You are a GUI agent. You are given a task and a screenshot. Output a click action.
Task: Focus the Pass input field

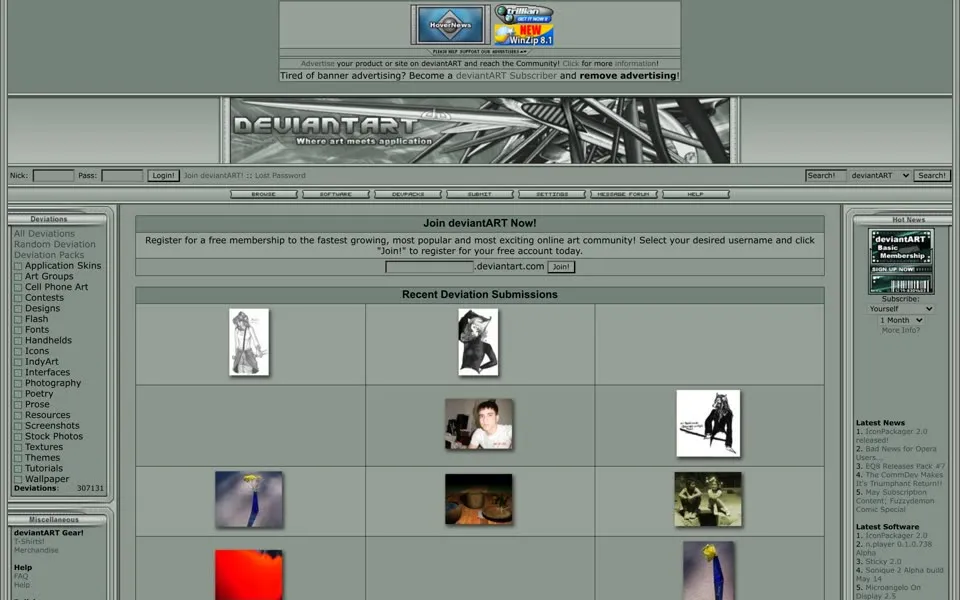pyautogui.click(x=122, y=176)
